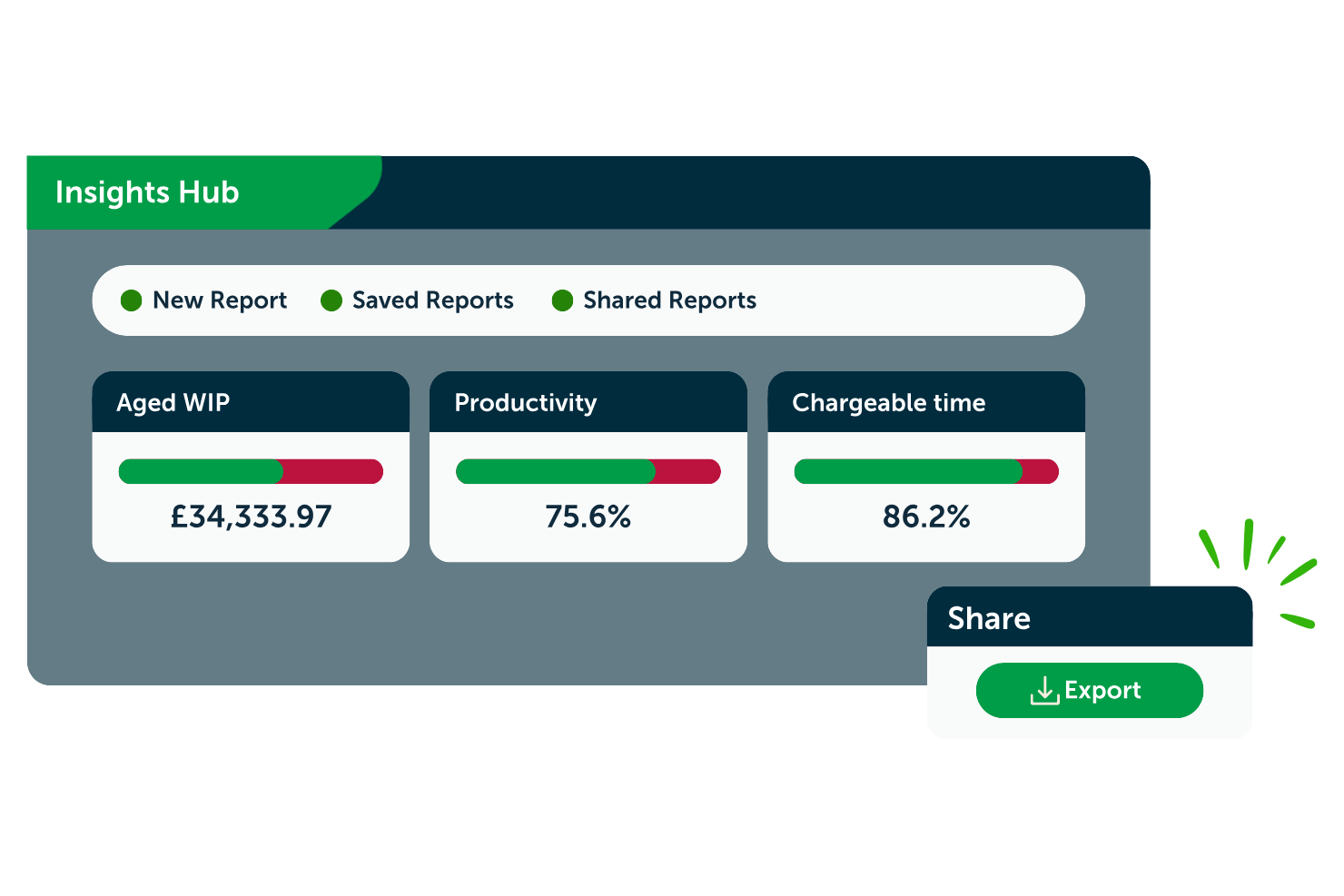
Task: Select the Saved Reports option
Action: (x=432, y=300)
